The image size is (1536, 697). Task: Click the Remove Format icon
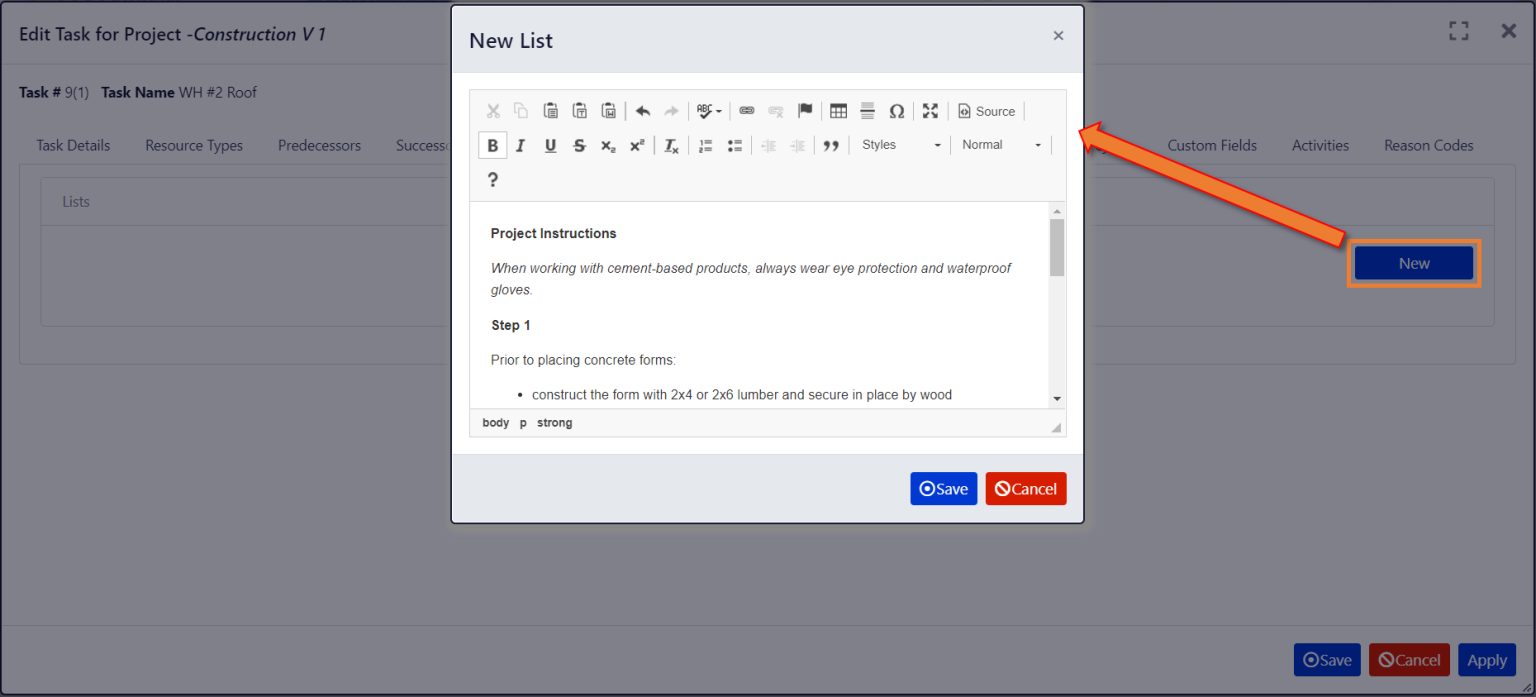point(671,145)
